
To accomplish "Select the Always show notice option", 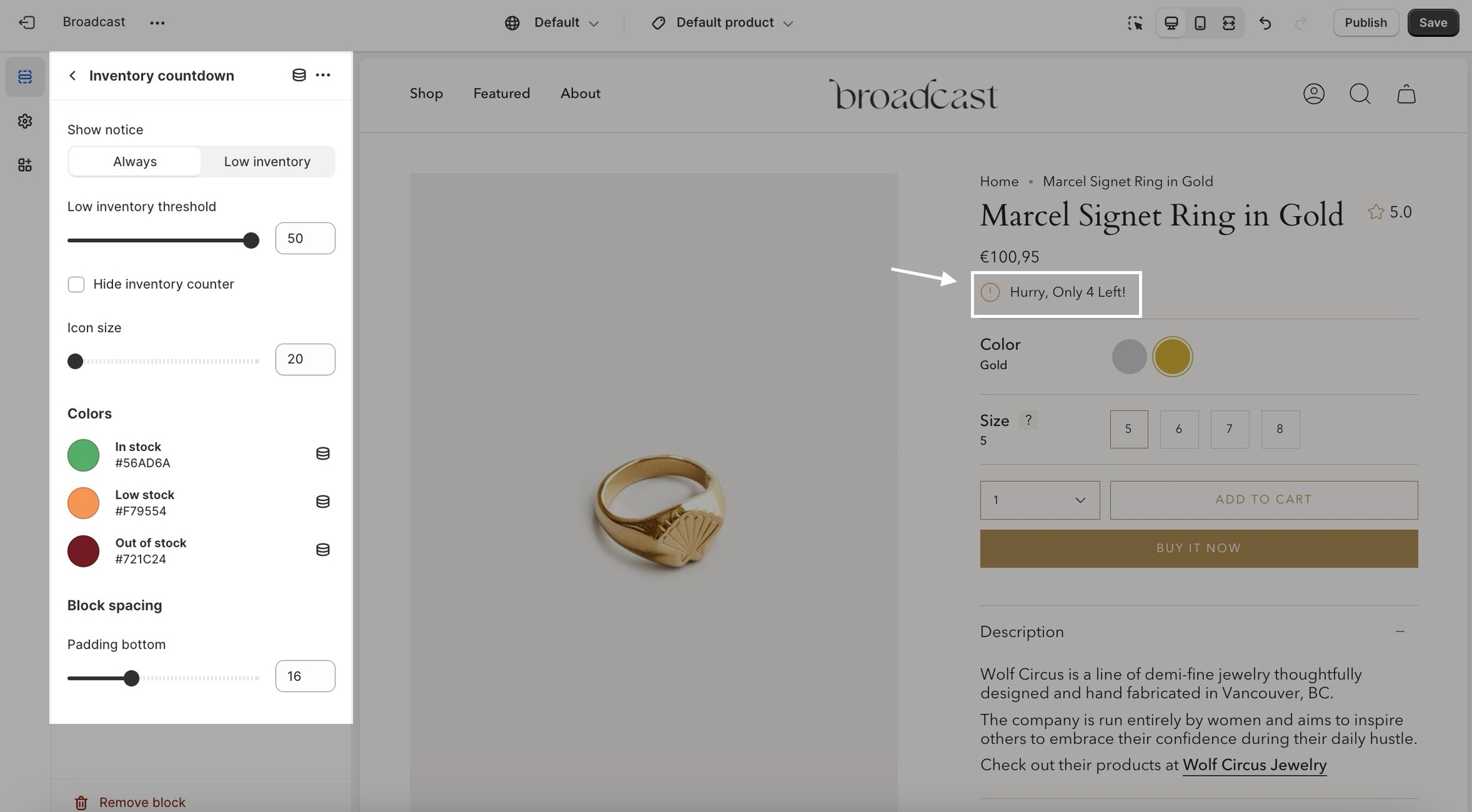I will coord(135,162).
